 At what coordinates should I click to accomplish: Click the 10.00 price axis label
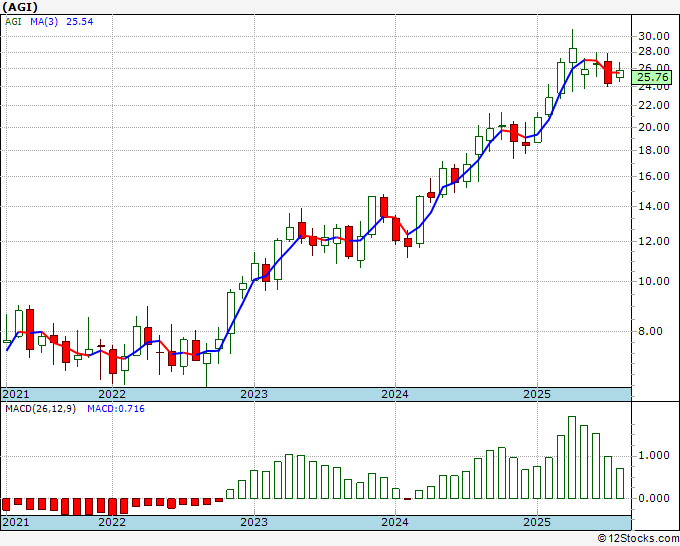click(653, 281)
